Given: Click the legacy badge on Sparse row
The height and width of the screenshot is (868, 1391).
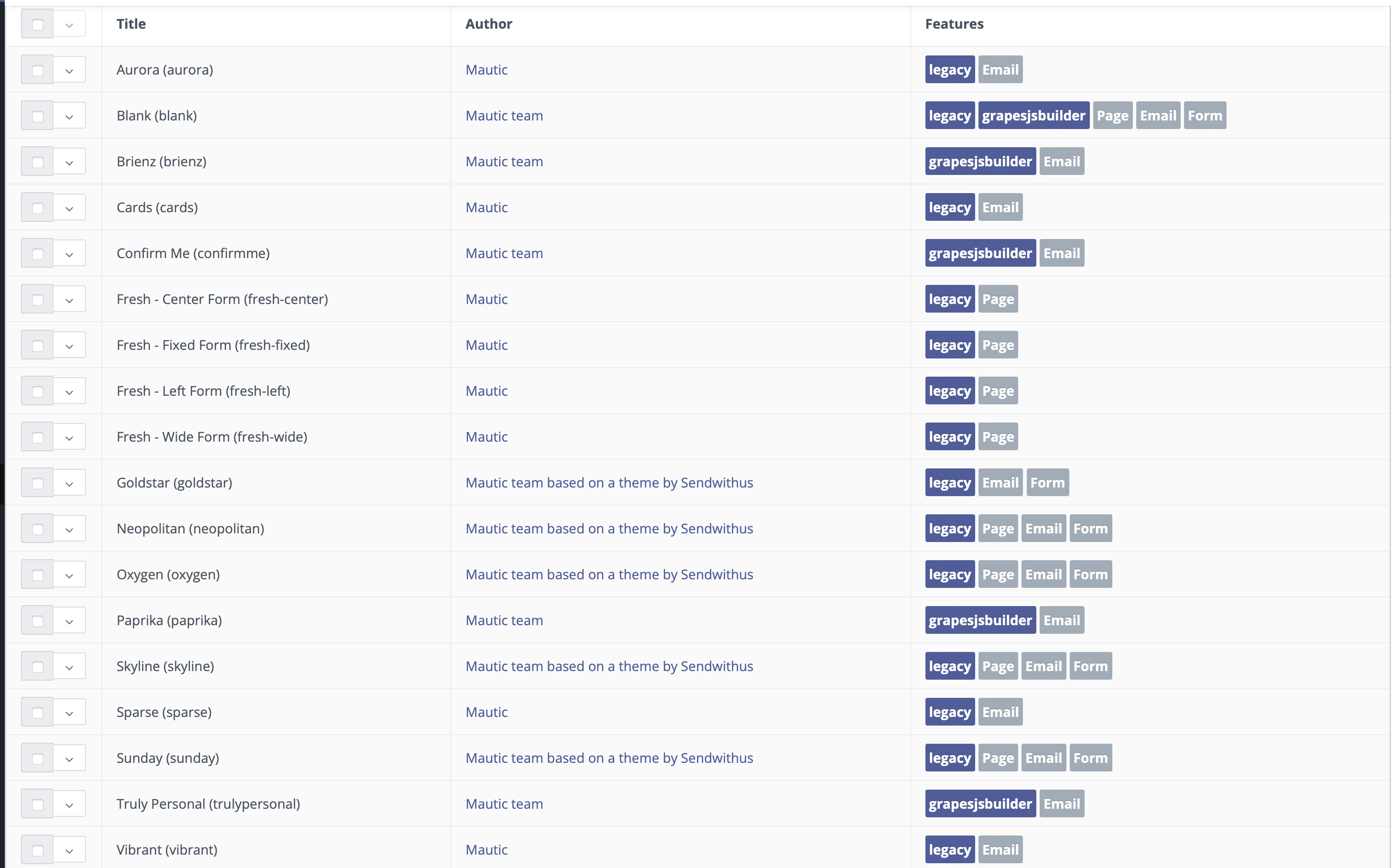Looking at the screenshot, I should coord(948,712).
